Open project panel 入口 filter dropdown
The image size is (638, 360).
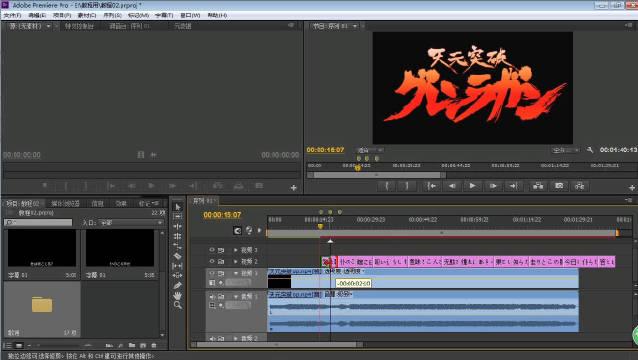pyautogui.click(x=131, y=223)
